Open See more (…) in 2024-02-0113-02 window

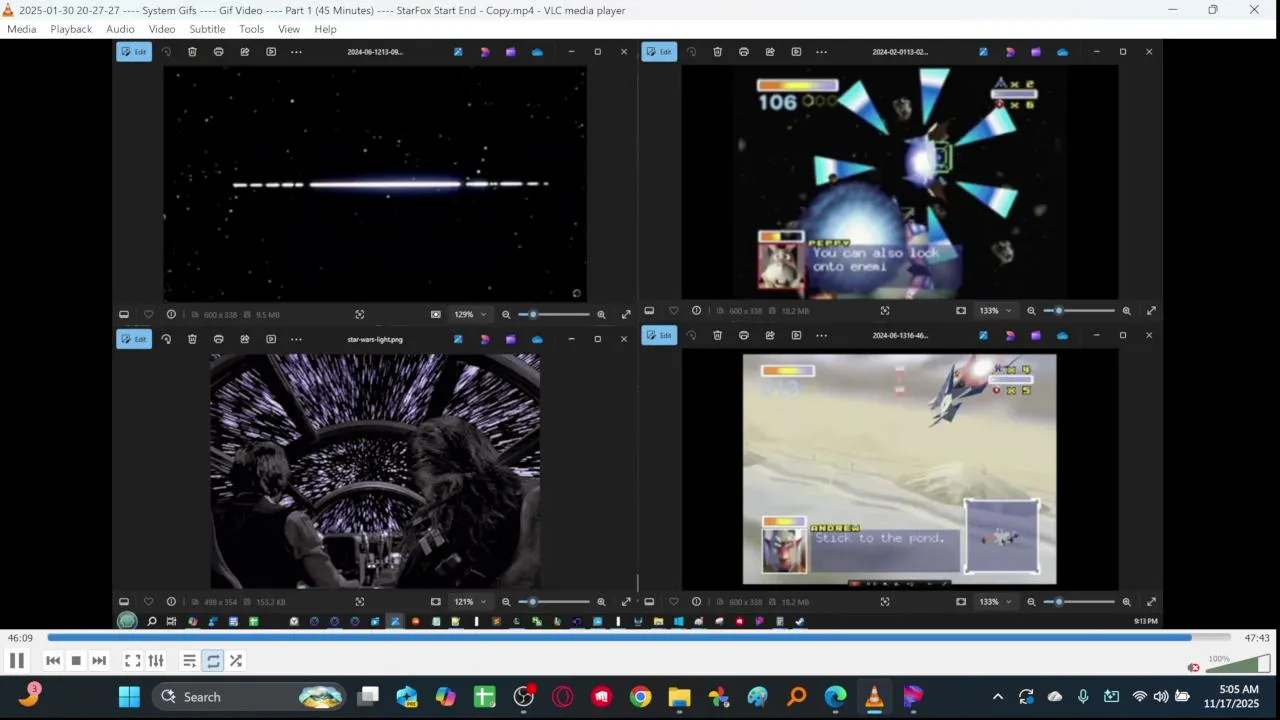pyautogui.click(x=821, y=52)
